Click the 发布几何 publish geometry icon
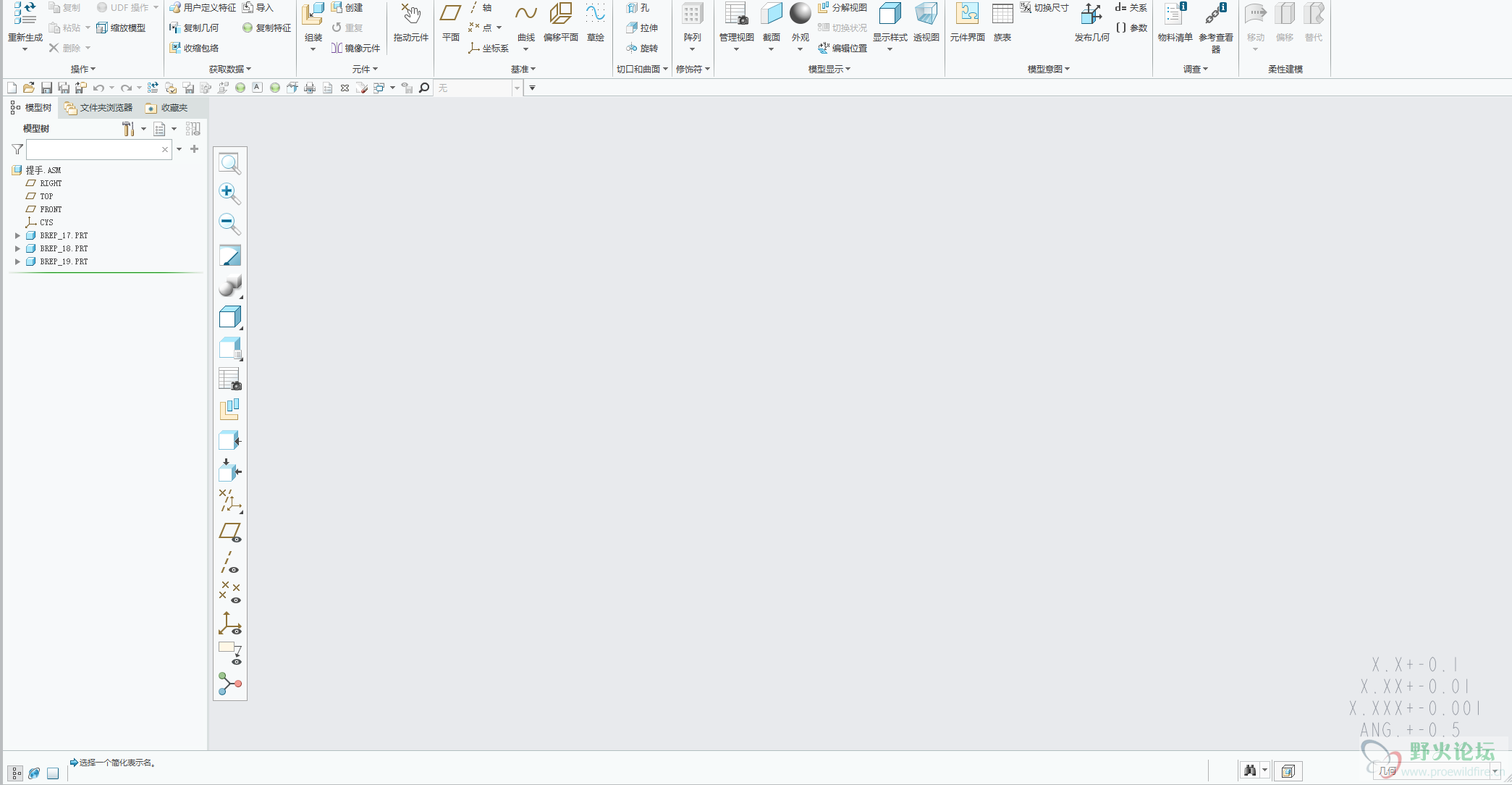Viewport: 1512px width, 785px height. coord(1091,14)
